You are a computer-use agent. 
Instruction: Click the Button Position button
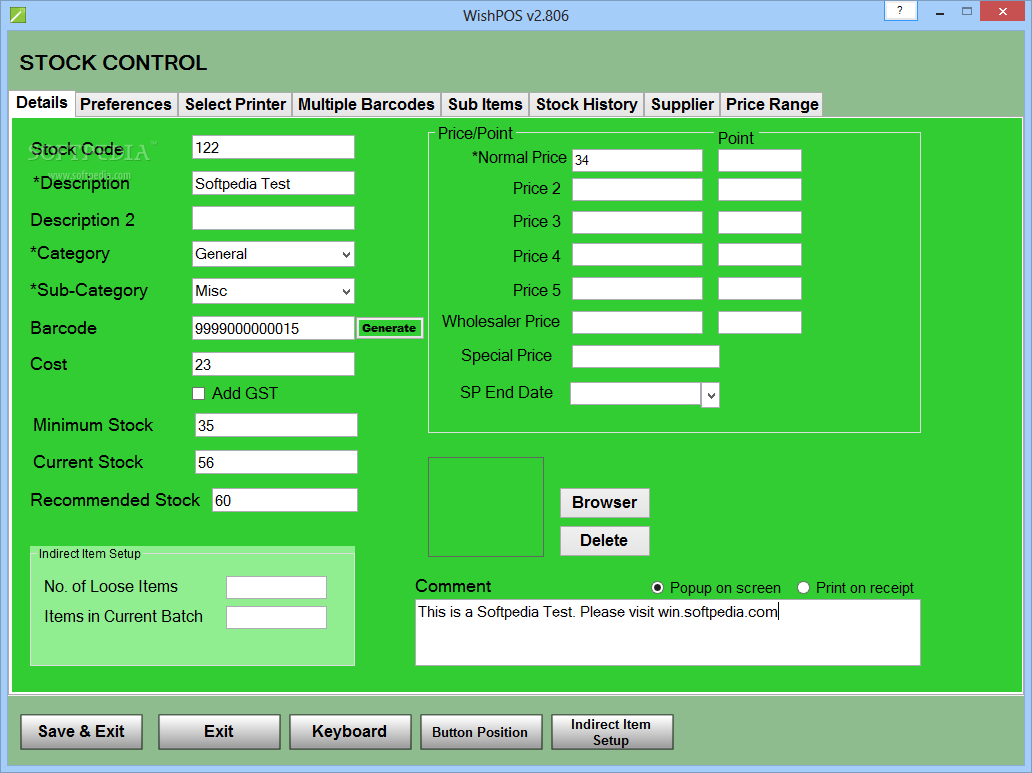tap(480, 732)
